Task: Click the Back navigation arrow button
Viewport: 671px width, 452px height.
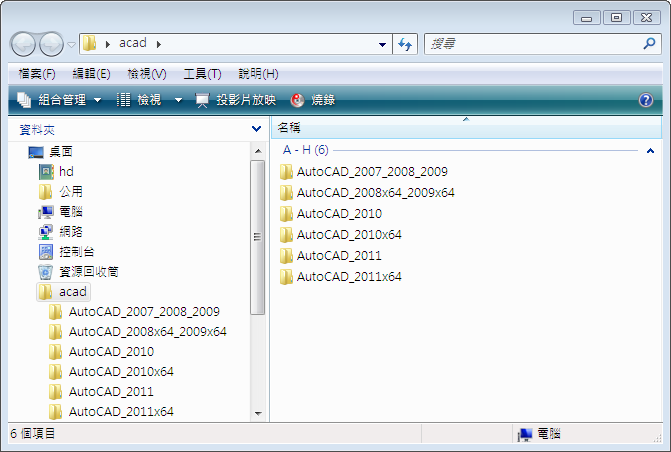Action: point(23,44)
